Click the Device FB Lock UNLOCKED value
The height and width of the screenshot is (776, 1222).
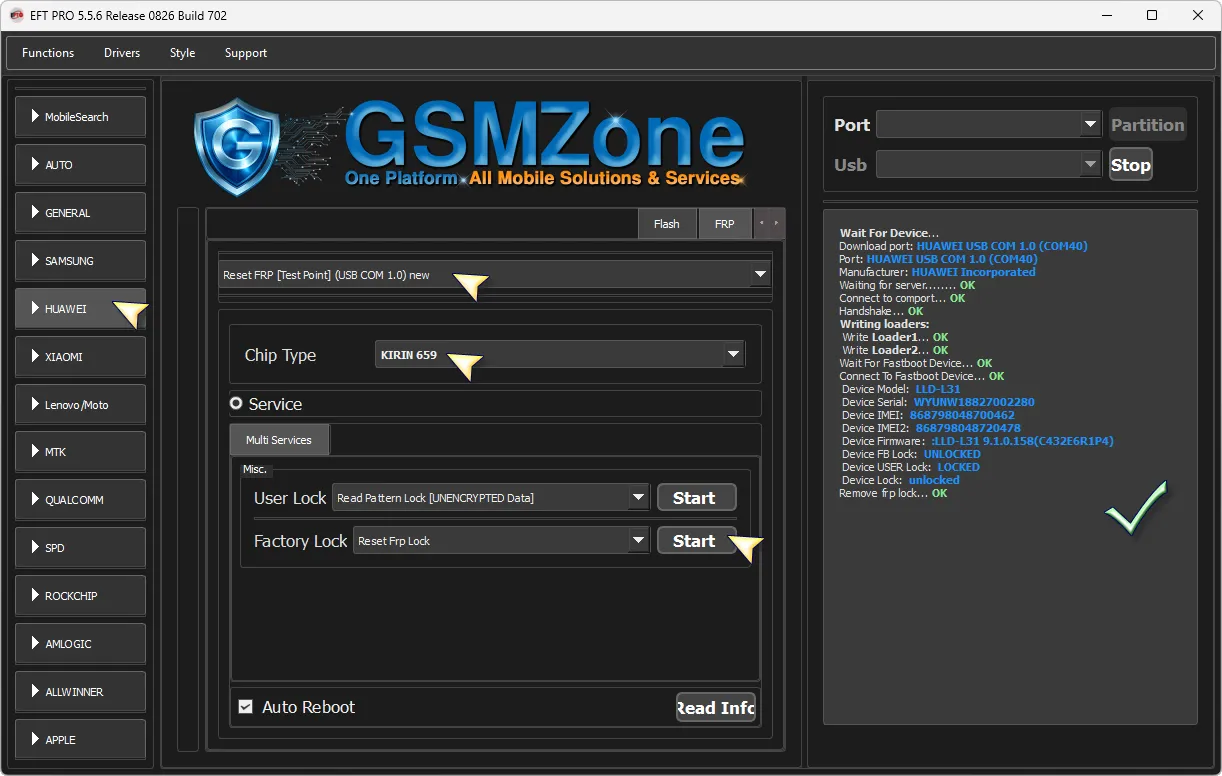pyautogui.click(x=952, y=454)
